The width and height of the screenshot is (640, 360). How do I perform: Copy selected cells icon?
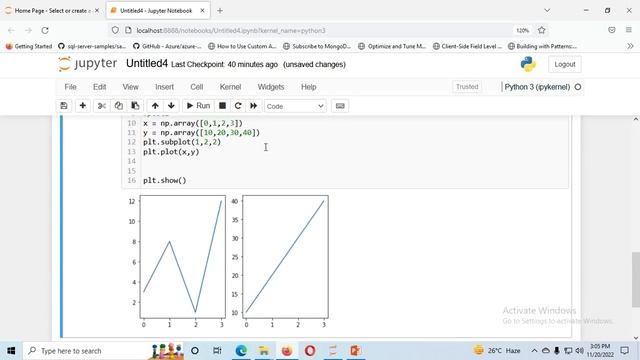coord(118,106)
